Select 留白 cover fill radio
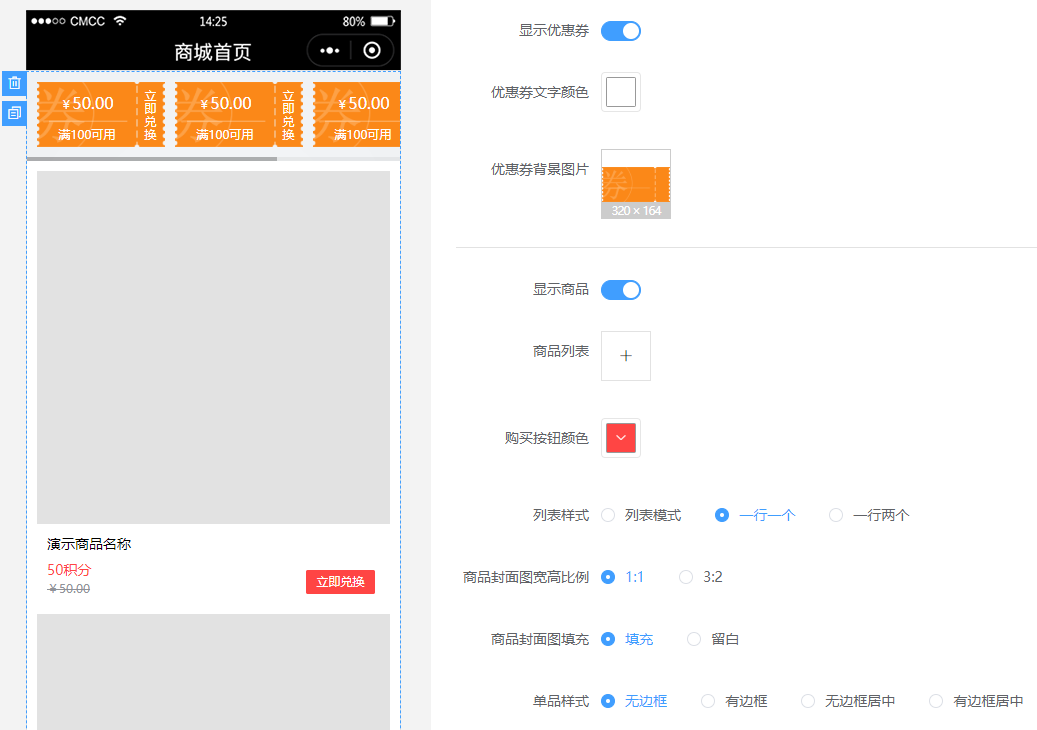The height and width of the screenshot is (730, 1037). (694, 639)
